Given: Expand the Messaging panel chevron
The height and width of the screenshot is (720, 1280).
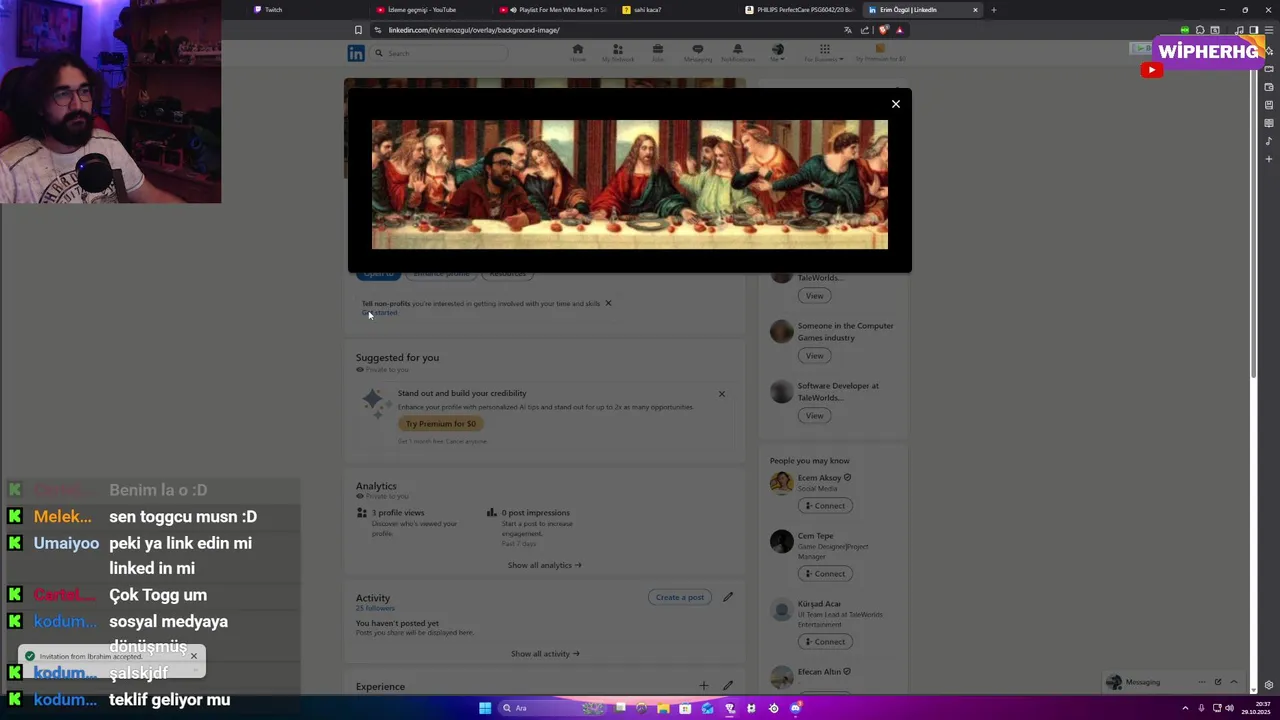Looking at the screenshot, I should 1234,682.
